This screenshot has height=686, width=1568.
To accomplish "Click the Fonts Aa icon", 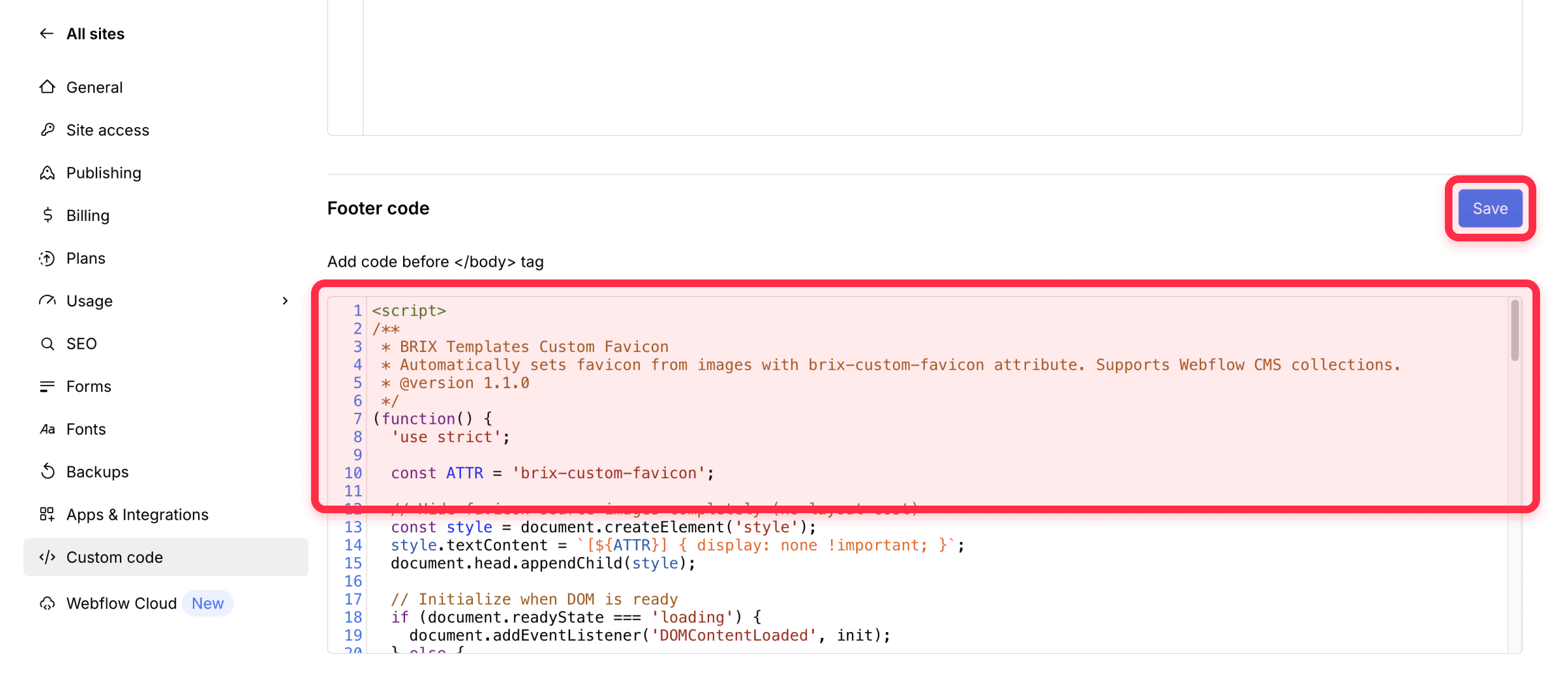I will click(48, 429).
